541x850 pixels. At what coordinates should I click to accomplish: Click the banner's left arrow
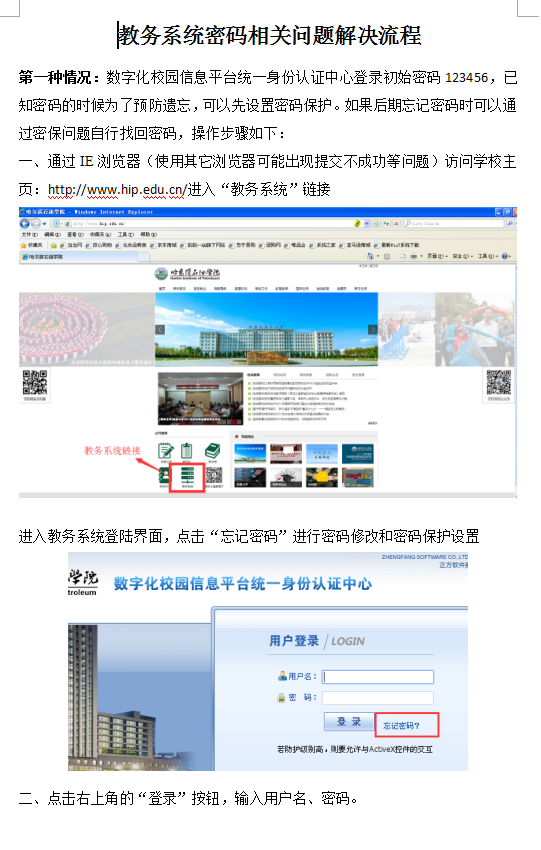click(160, 330)
